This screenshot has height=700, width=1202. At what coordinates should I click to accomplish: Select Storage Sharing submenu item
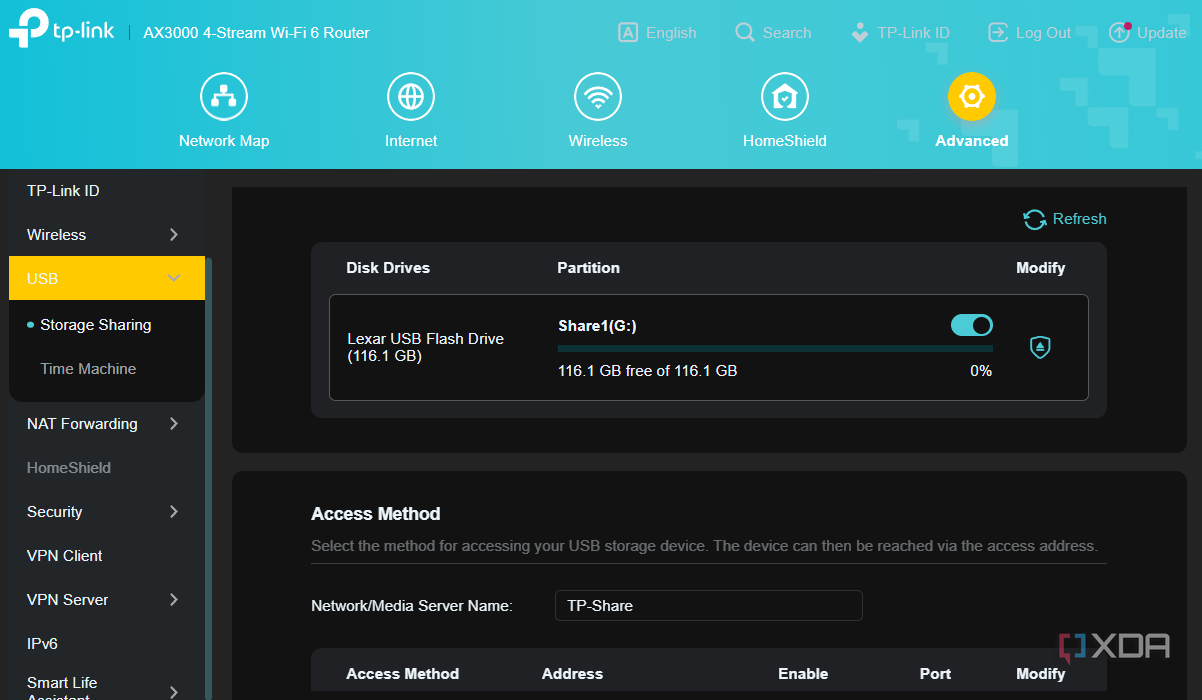click(x=96, y=325)
